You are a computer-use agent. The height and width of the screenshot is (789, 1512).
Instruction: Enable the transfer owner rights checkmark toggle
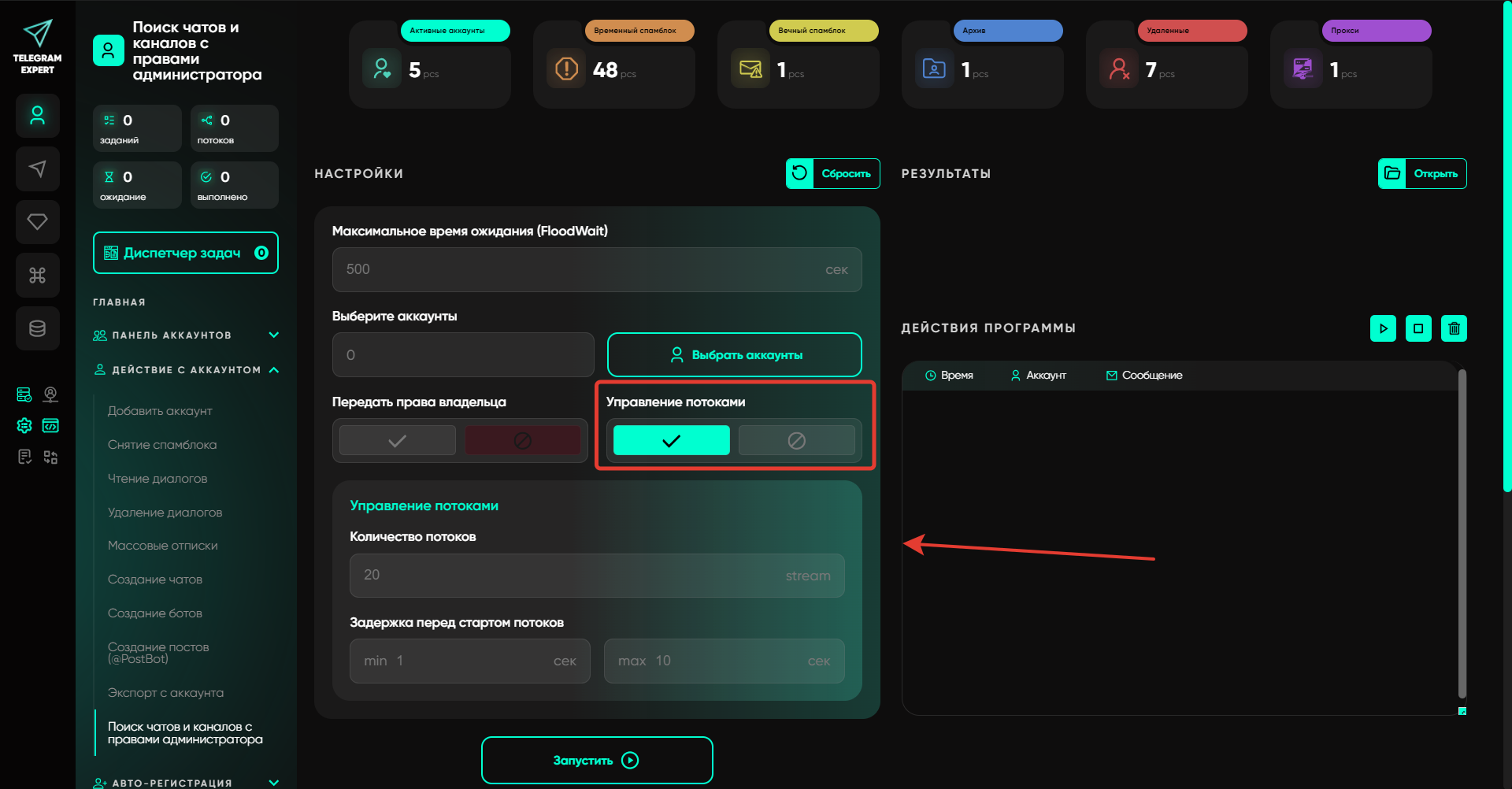398,441
